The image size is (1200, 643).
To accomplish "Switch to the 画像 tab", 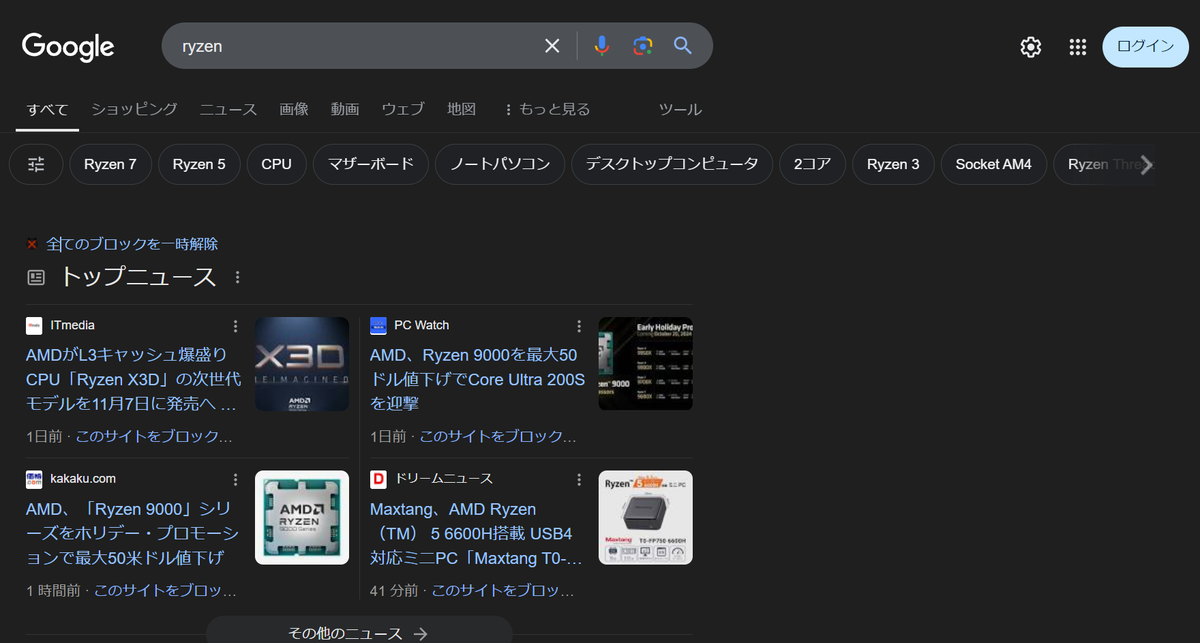I will click(294, 109).
